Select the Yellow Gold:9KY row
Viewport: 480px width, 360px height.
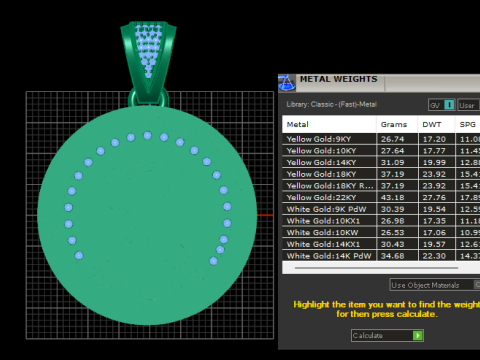click(x=381, y=139)
